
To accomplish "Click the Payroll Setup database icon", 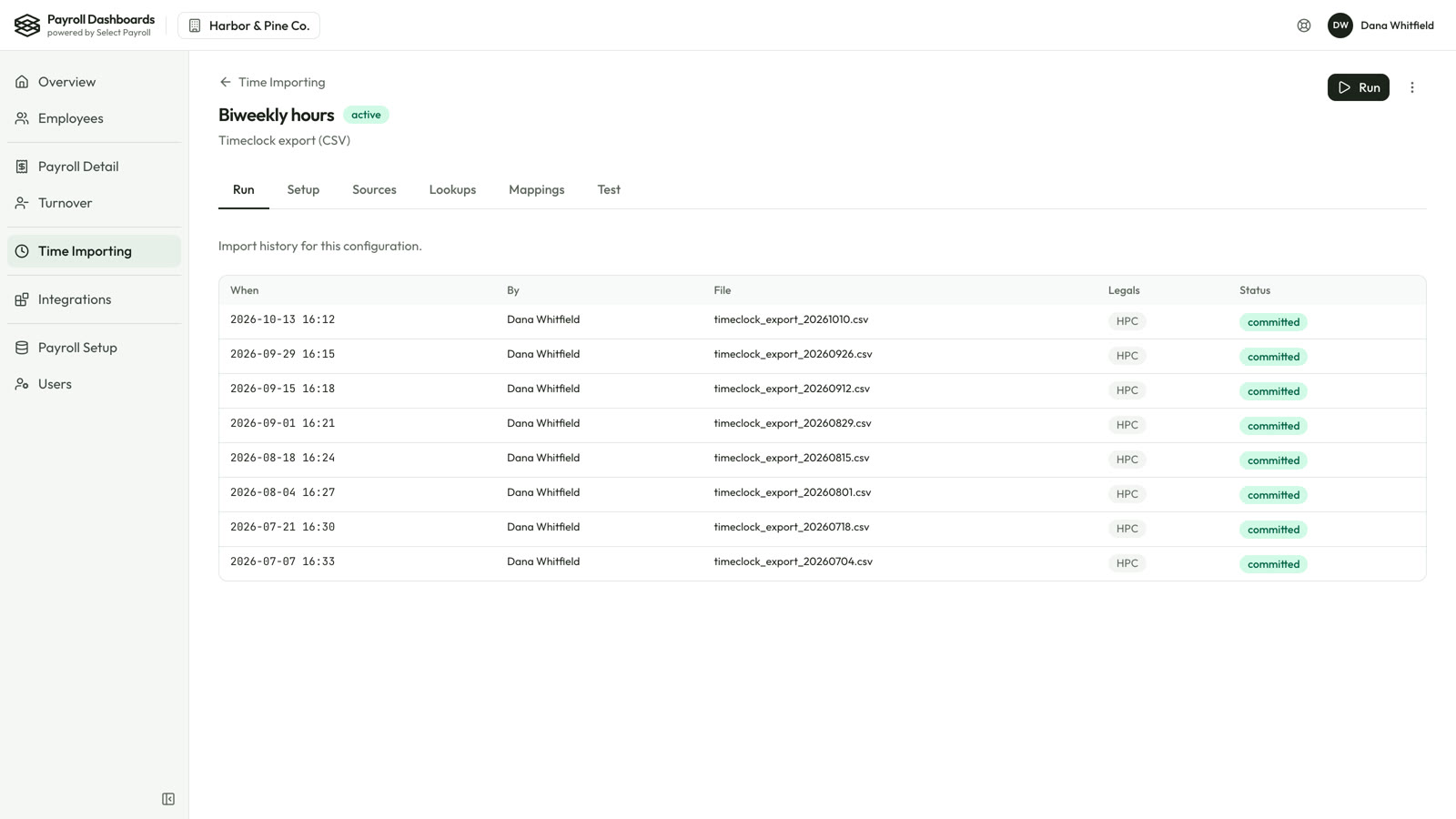I will (x=22, y=348).
